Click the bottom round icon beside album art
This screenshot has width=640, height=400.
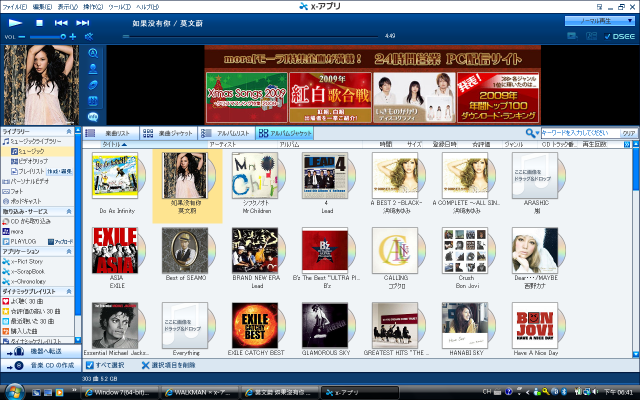93,117
